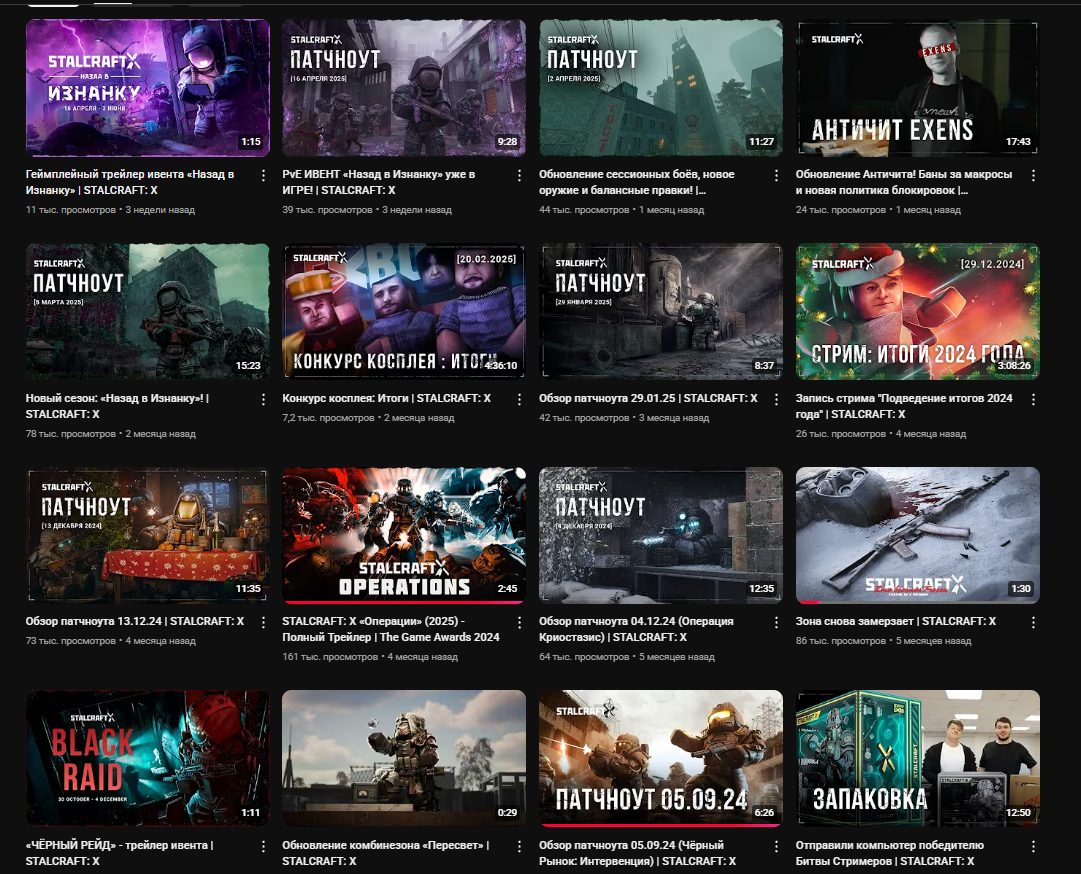The width and height of the screenshot is (1081, 874).
Task: Open title Обновление комбинезона «Пересвет»
Action: pos(385,853)
